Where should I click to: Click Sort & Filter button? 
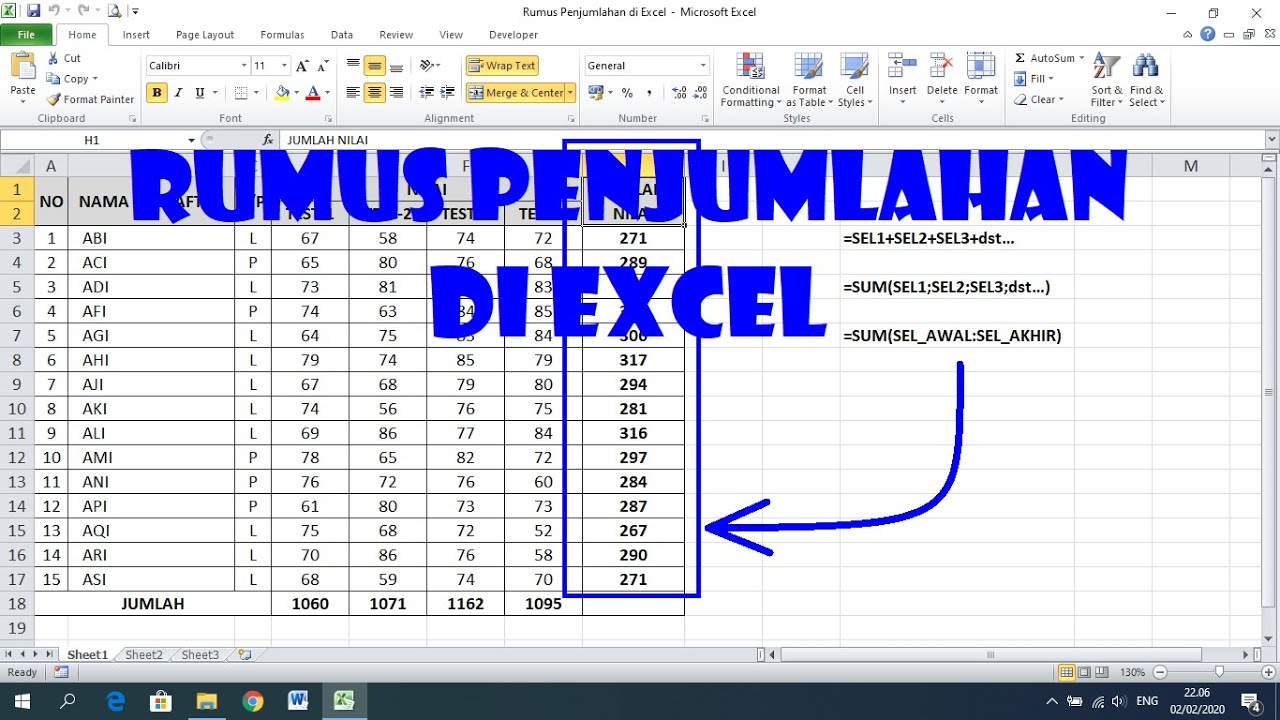point(1106,79)
